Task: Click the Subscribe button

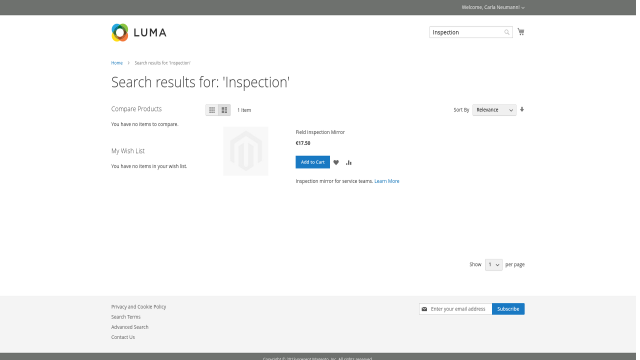Action: [508, 309]
